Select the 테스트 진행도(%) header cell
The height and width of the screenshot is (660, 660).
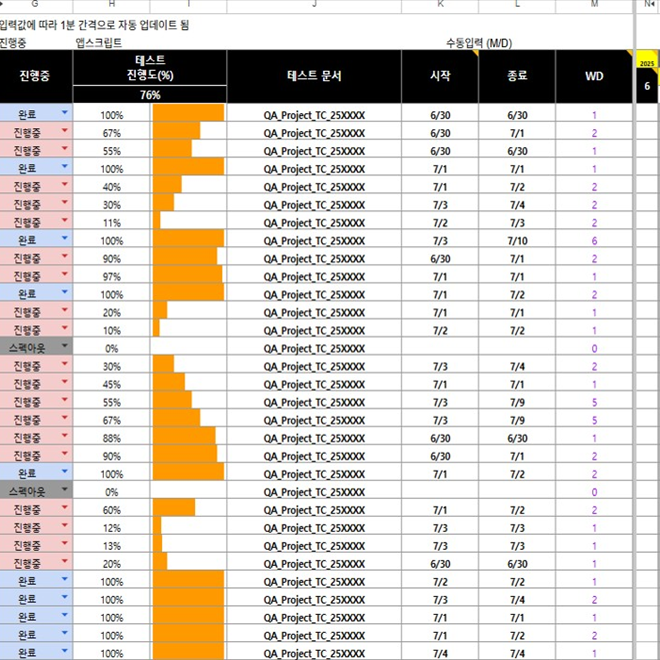pyautogui.click(x=150, y=68)
